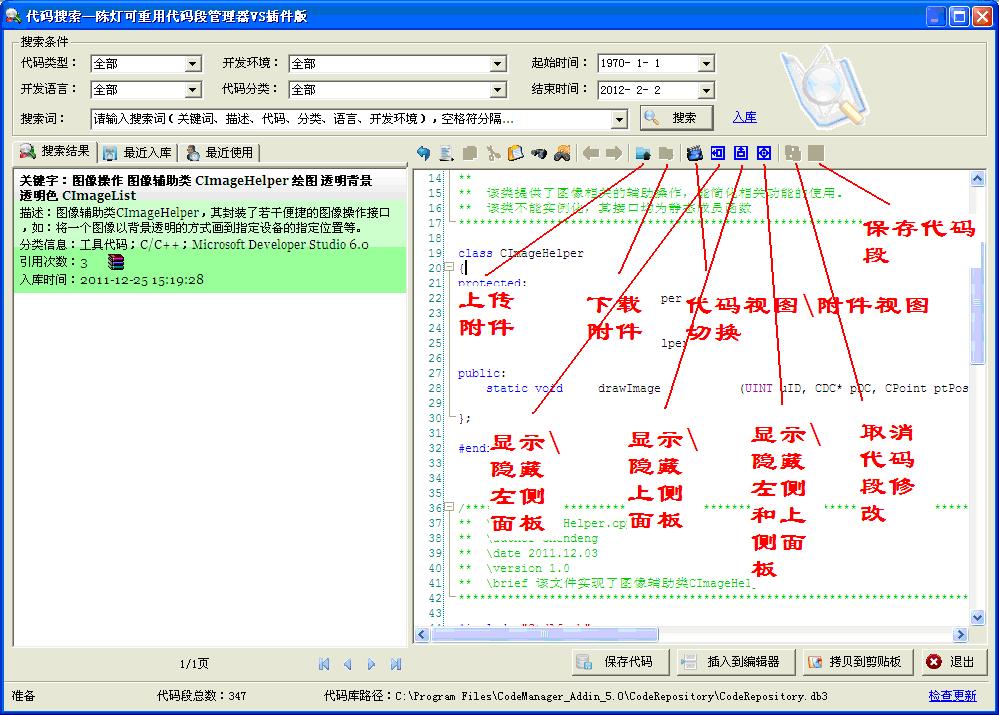This screenshot has width=999, height=715.
Task: Click the forward arrow navigation icon
Action: [614, 153]
